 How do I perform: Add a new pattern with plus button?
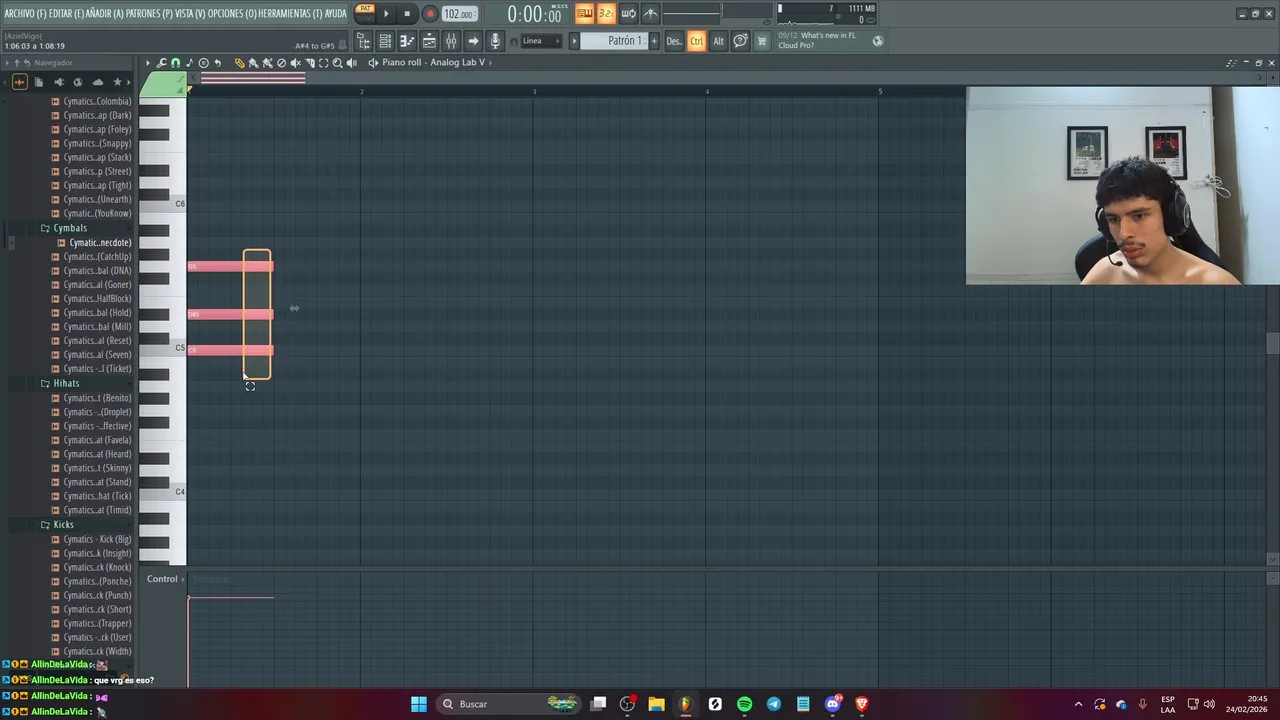pyautogui.click(x=654, y=41)
